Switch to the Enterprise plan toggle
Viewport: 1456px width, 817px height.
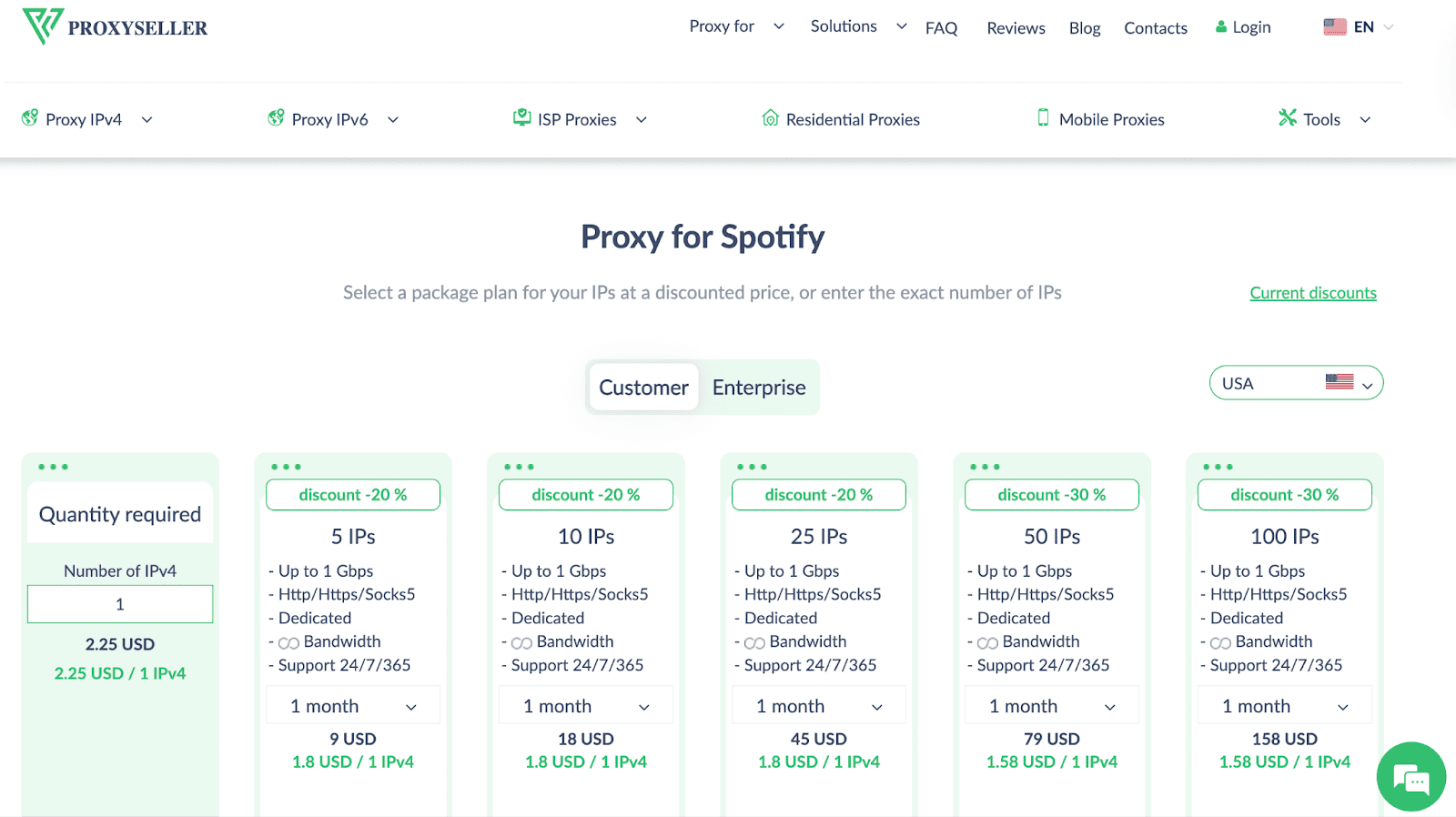[759, 388]
